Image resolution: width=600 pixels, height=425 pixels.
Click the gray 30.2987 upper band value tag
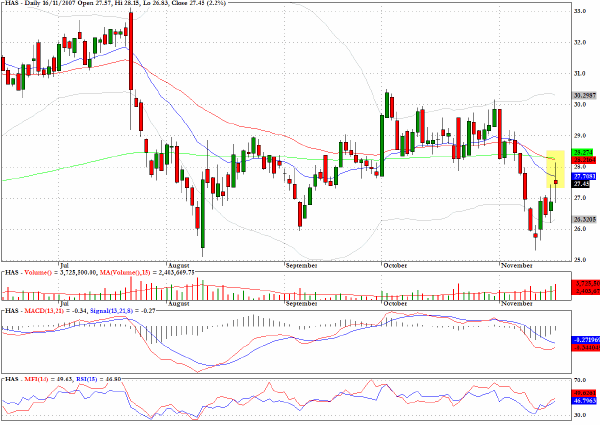point(585,95)
